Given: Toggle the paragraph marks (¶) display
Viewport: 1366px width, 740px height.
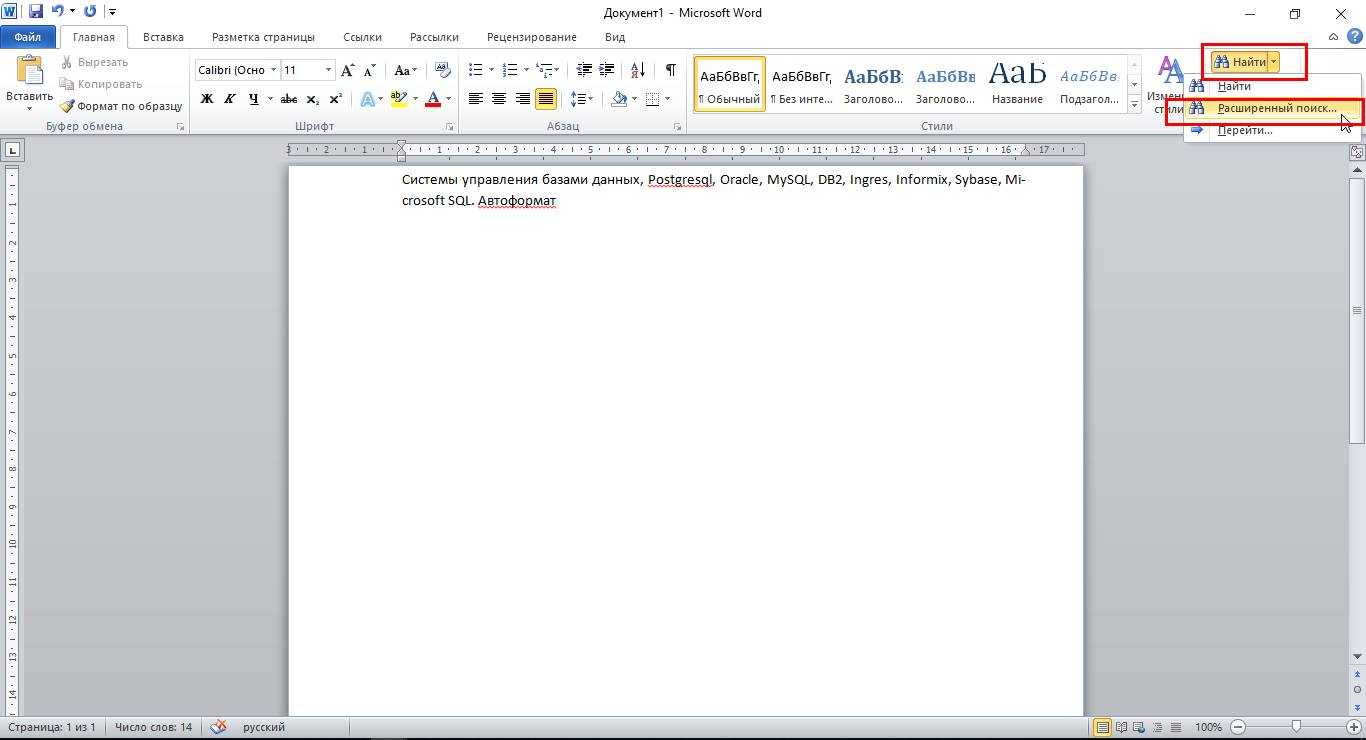Looking at the screenshot, I should (670, 70).
